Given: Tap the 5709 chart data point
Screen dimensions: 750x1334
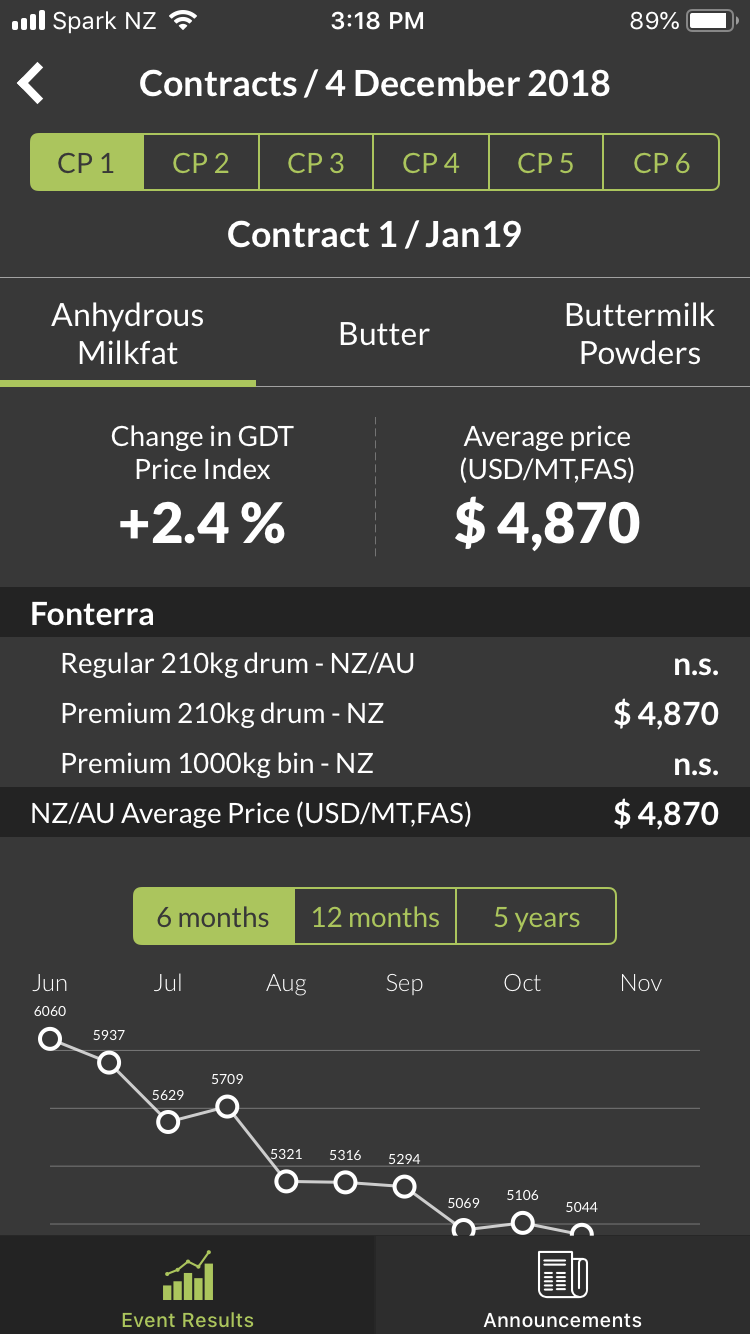Looking at the screenshot, I should (x=227, y=1107).
